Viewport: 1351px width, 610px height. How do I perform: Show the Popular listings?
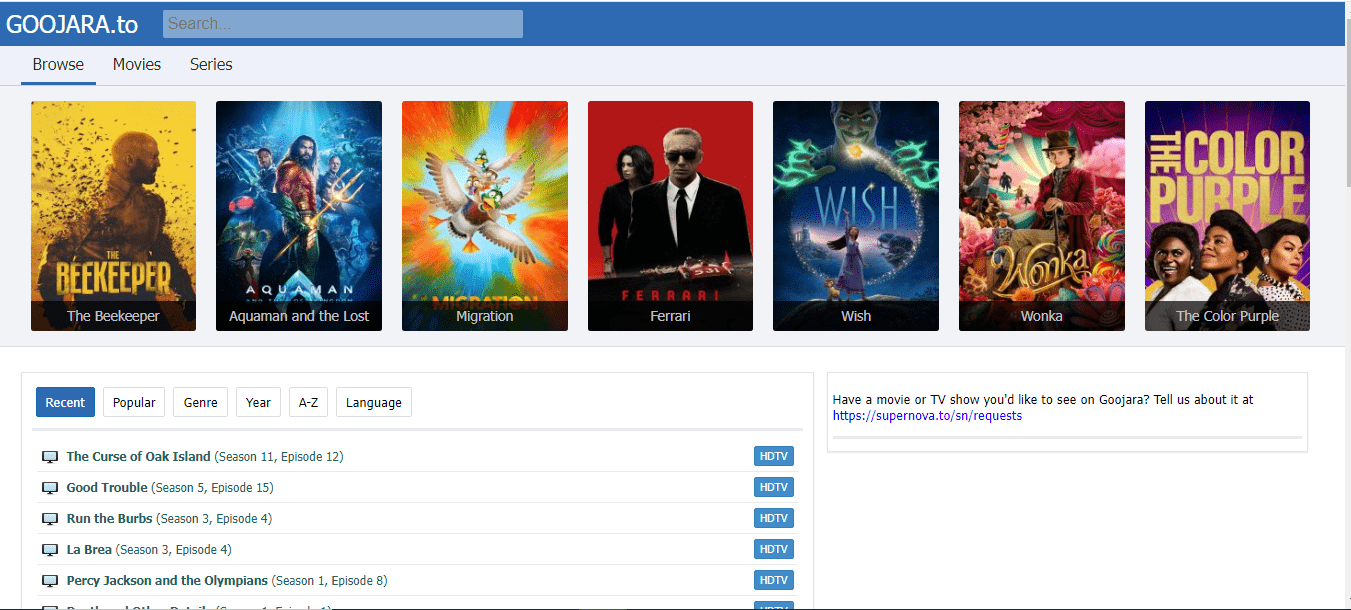(134, 402)
